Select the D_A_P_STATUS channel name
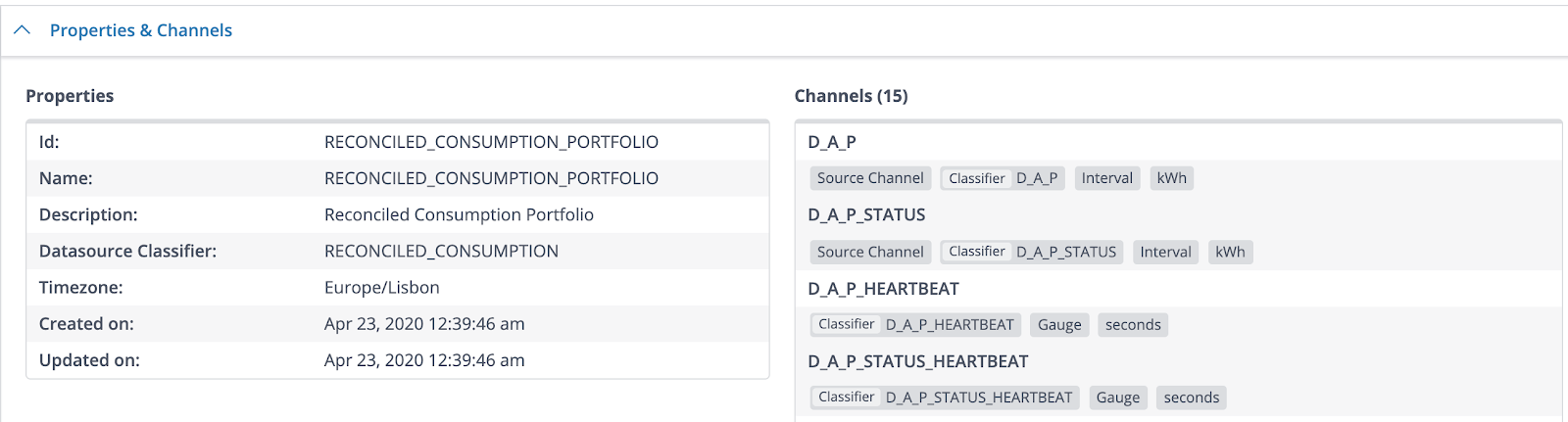1568x422 pixels. click(866, 214)
